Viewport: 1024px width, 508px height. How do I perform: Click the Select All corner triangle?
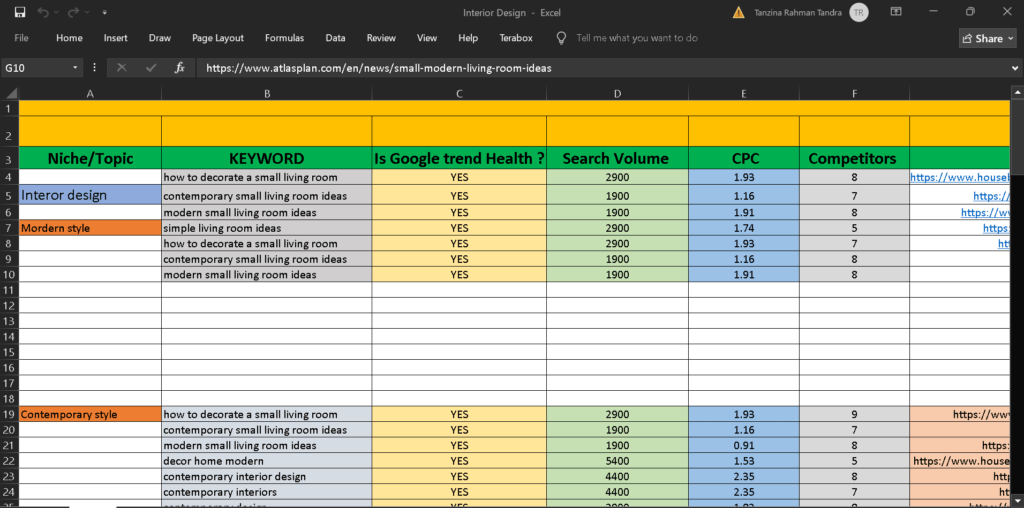(x=10, y=93)
